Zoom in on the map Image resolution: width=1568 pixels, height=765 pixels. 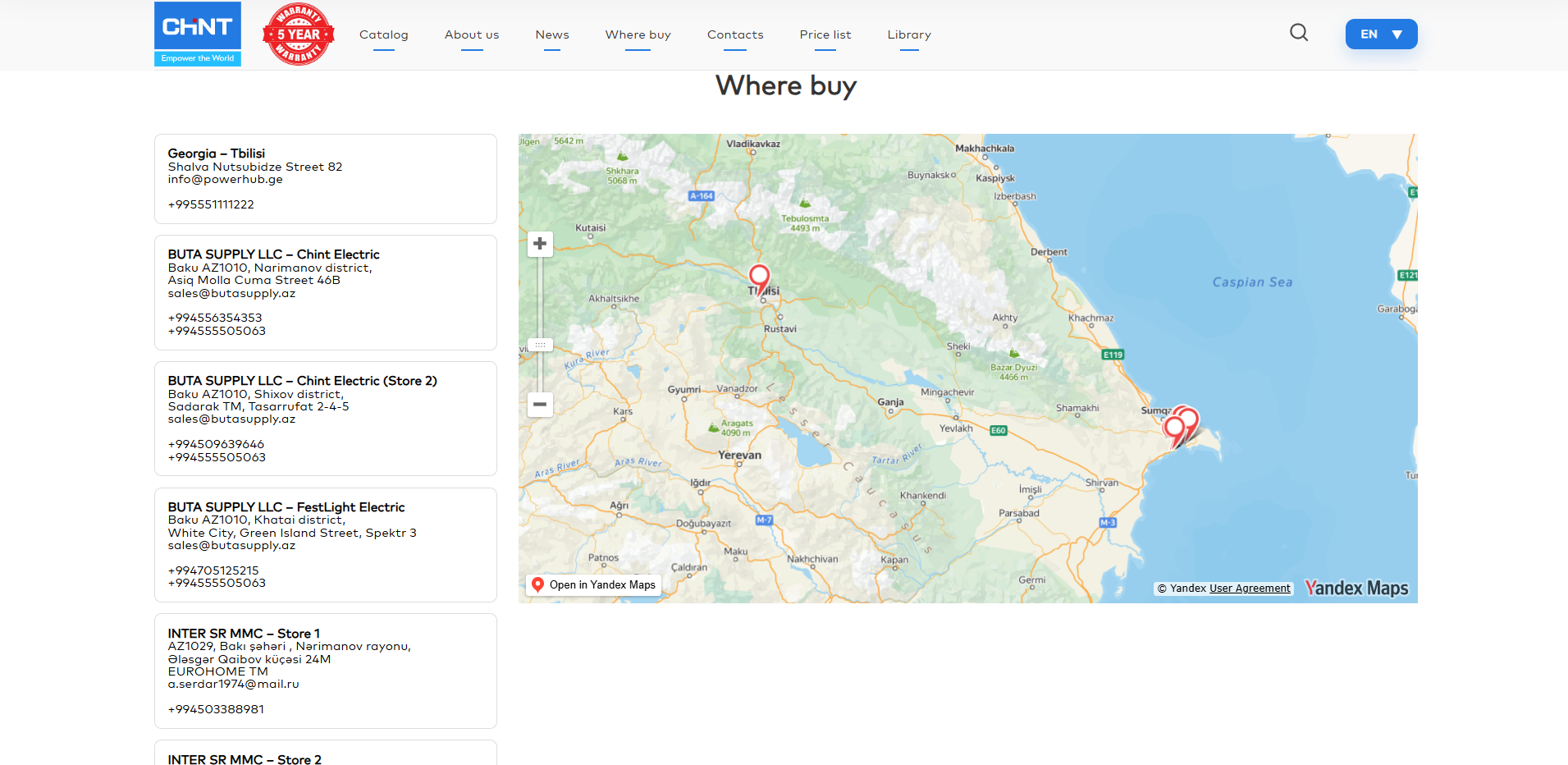click(540, 244)
